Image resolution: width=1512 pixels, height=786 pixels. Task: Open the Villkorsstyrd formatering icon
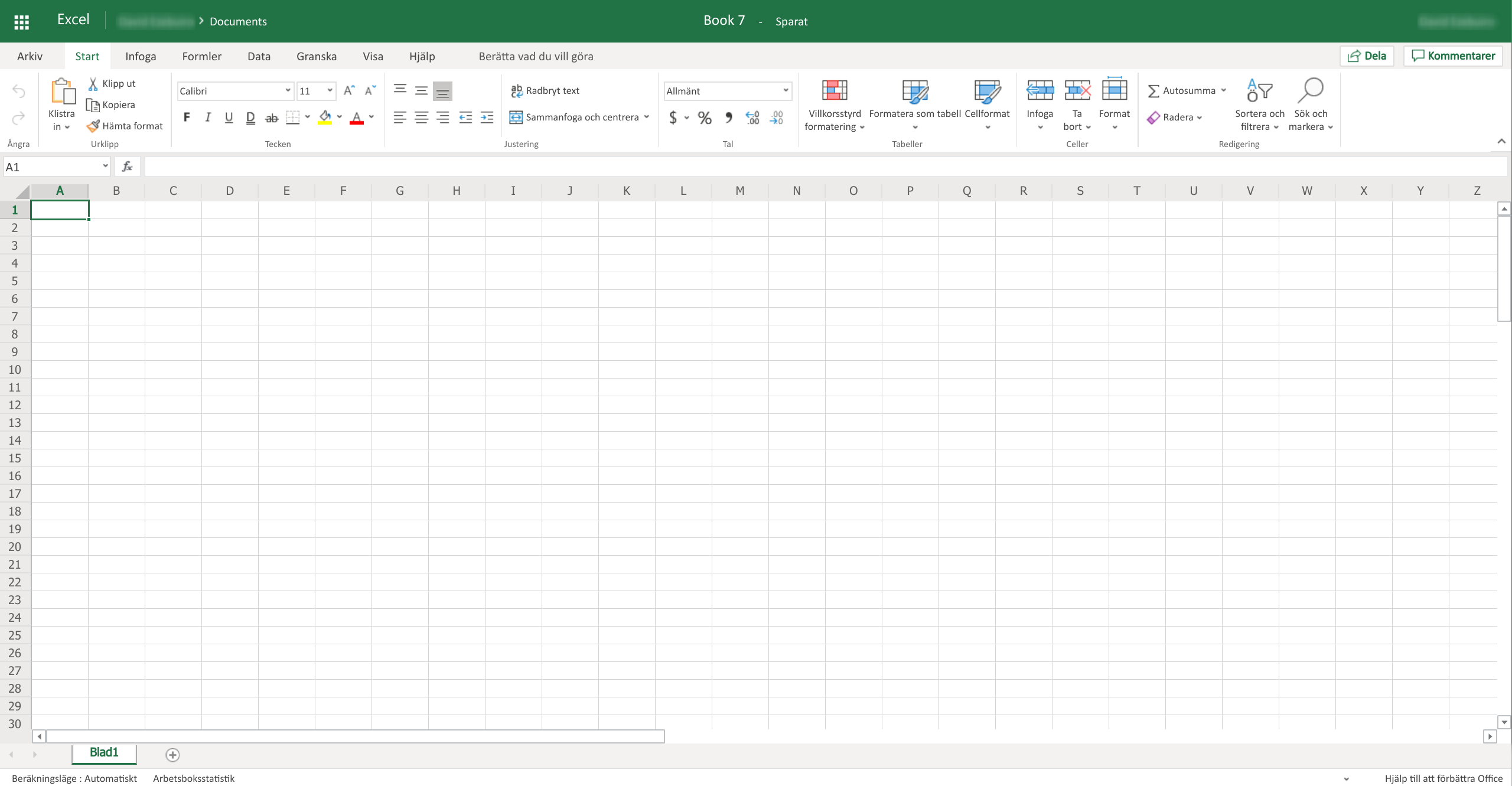(834, 91)
